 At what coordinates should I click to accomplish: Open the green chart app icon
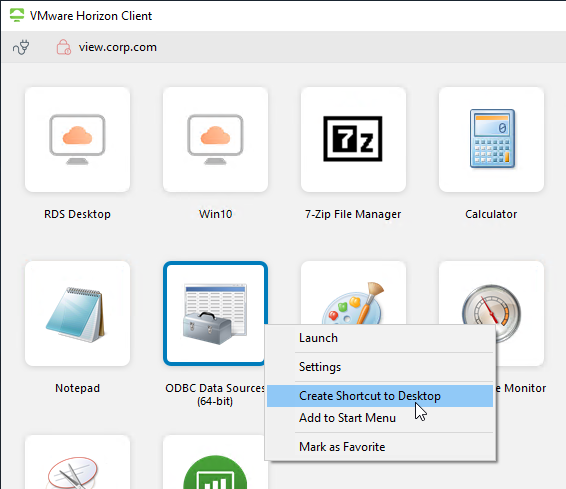click(215, 462)
